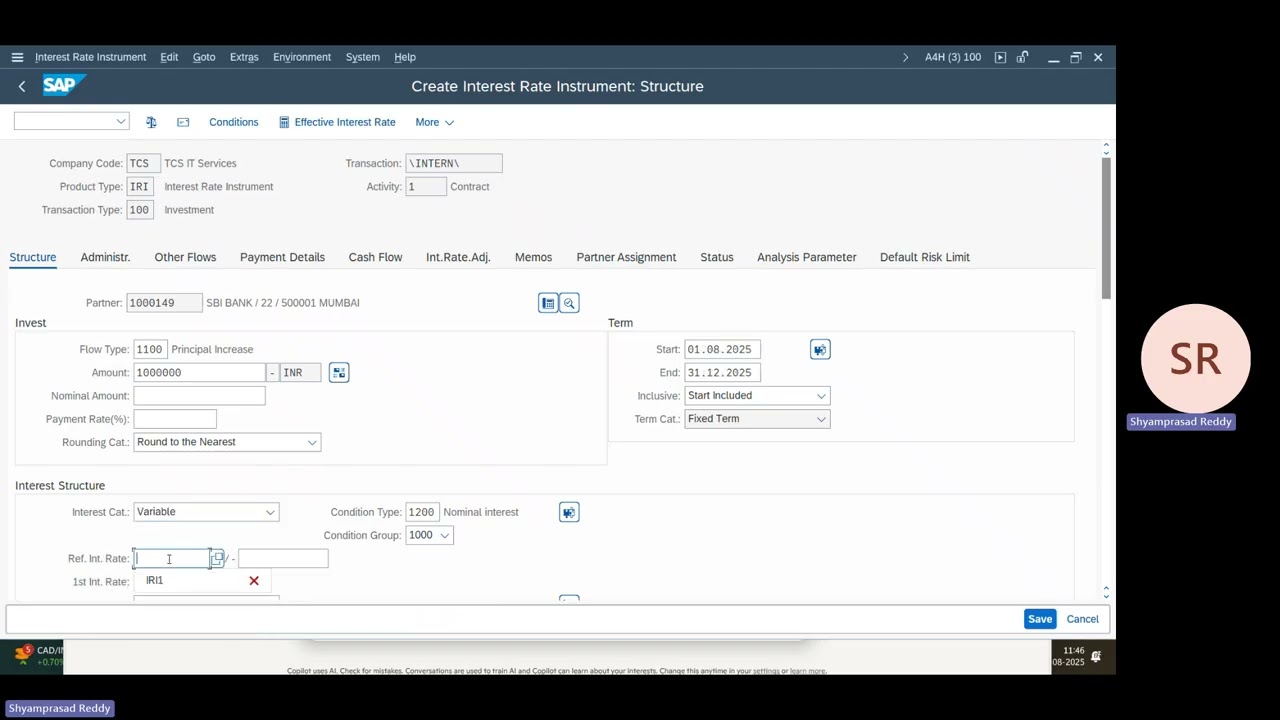Switch to the Default Risk Limit tab
This screenshot has width=1280, height=720.
point(925,257)
